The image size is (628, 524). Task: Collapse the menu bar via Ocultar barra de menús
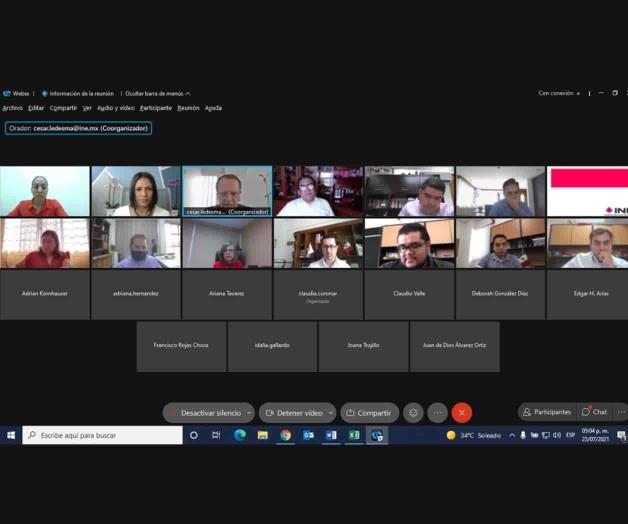click(157, 93)
